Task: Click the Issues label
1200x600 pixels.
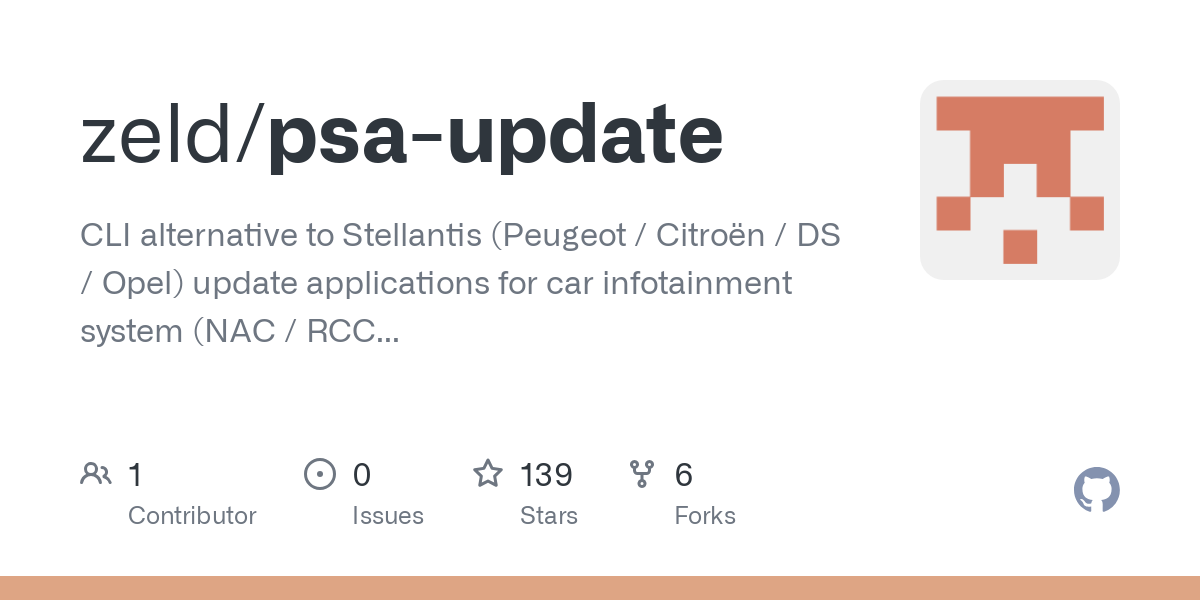Action: point(388,517)
